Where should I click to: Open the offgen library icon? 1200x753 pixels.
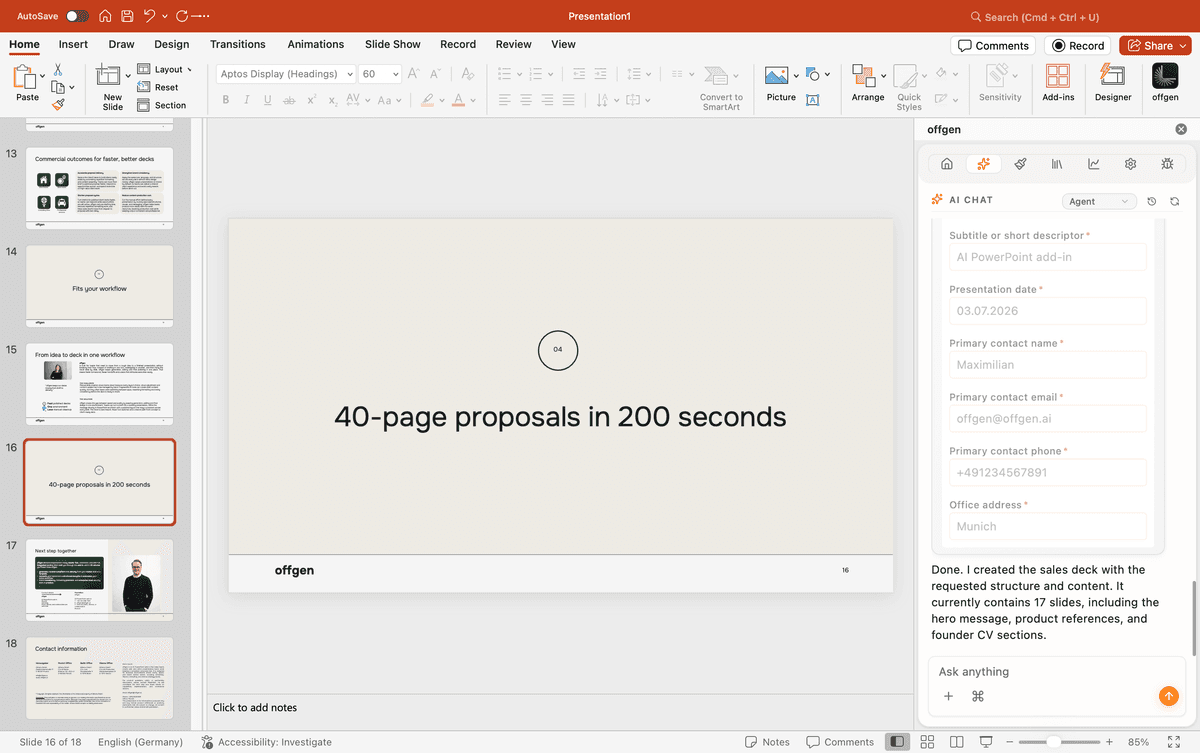pyautogui.click(x=1057, y=164)
